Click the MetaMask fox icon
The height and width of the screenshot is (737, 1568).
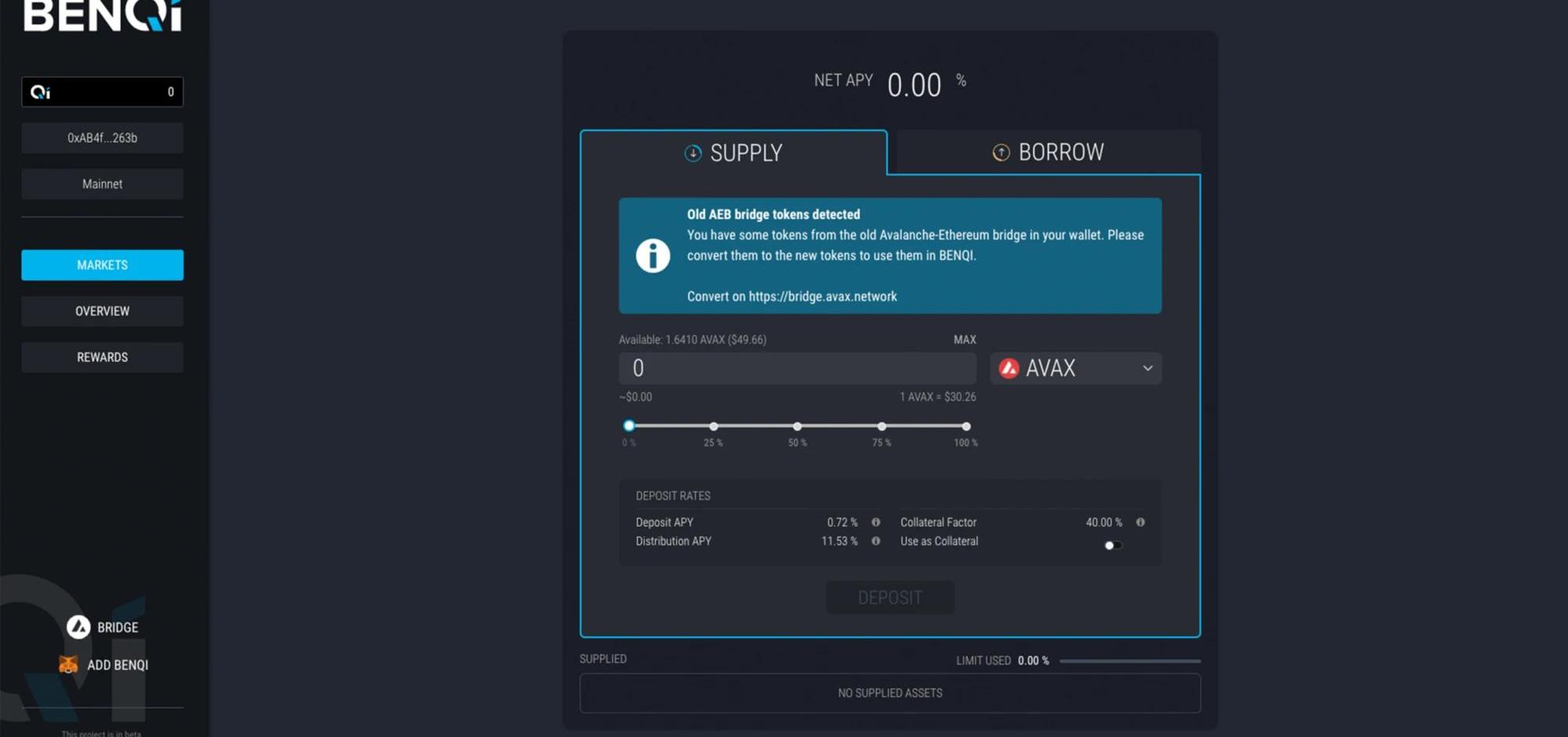(68, 665)
